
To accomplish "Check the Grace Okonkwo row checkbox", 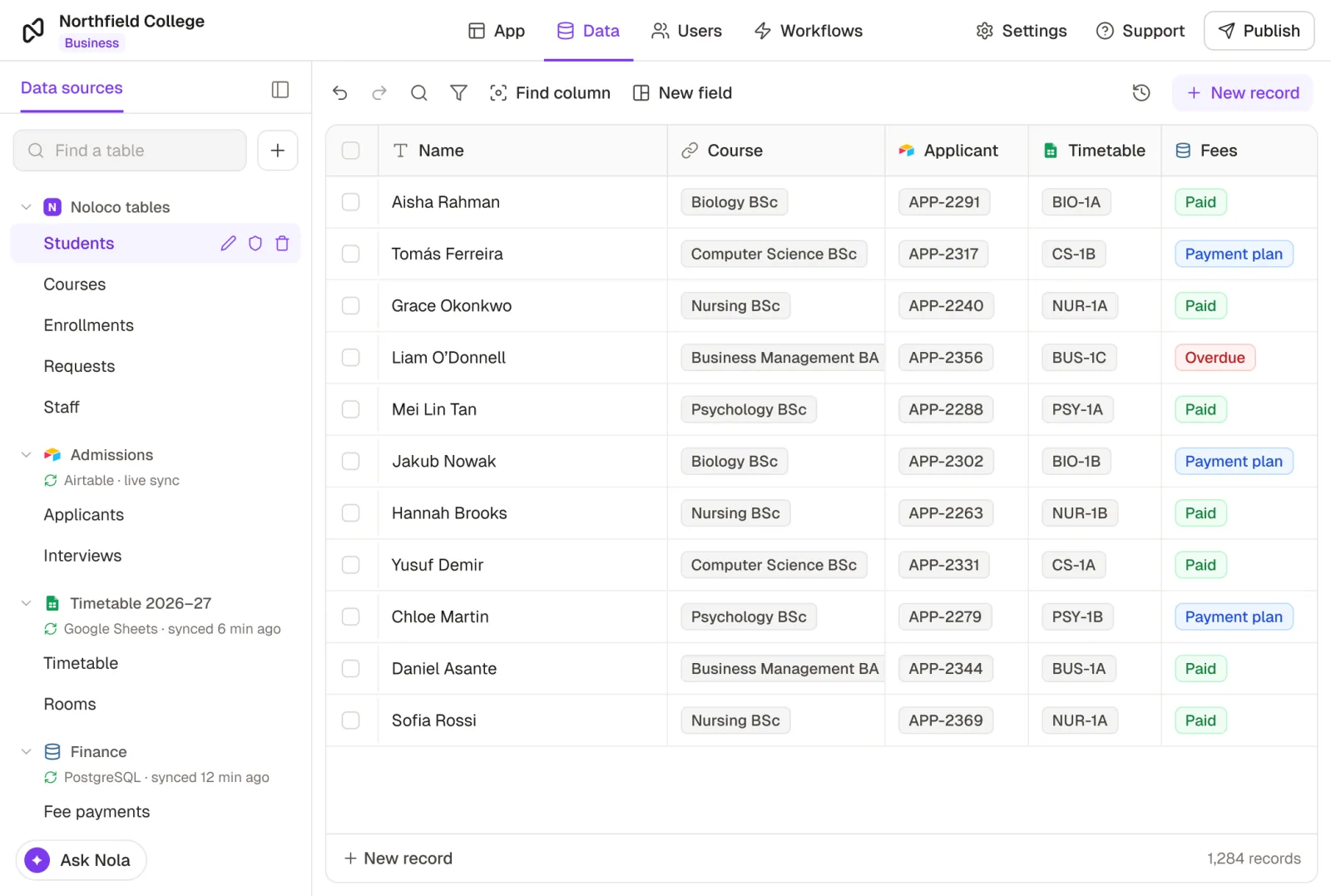I will click(351, 306).
